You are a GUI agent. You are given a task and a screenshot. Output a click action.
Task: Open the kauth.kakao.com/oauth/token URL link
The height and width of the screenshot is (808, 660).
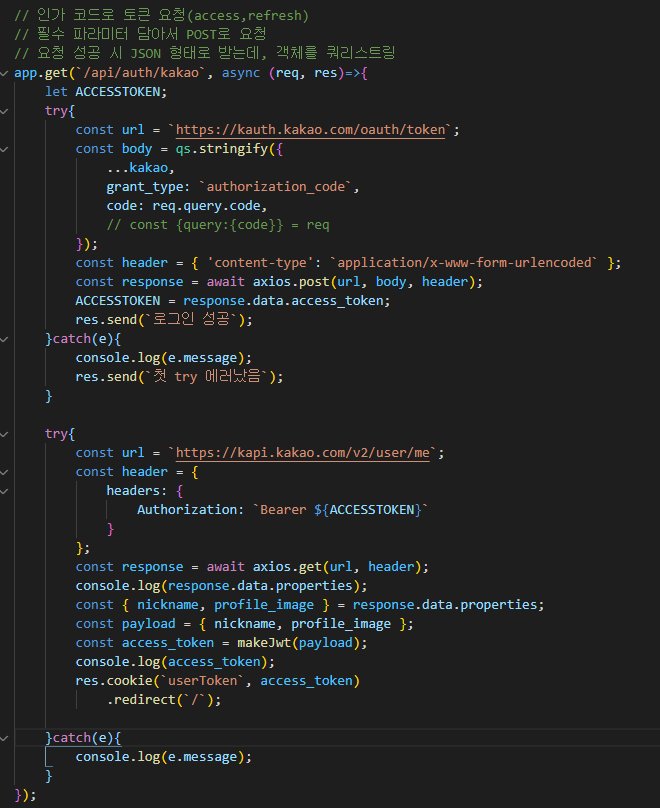tap(310, 130)
